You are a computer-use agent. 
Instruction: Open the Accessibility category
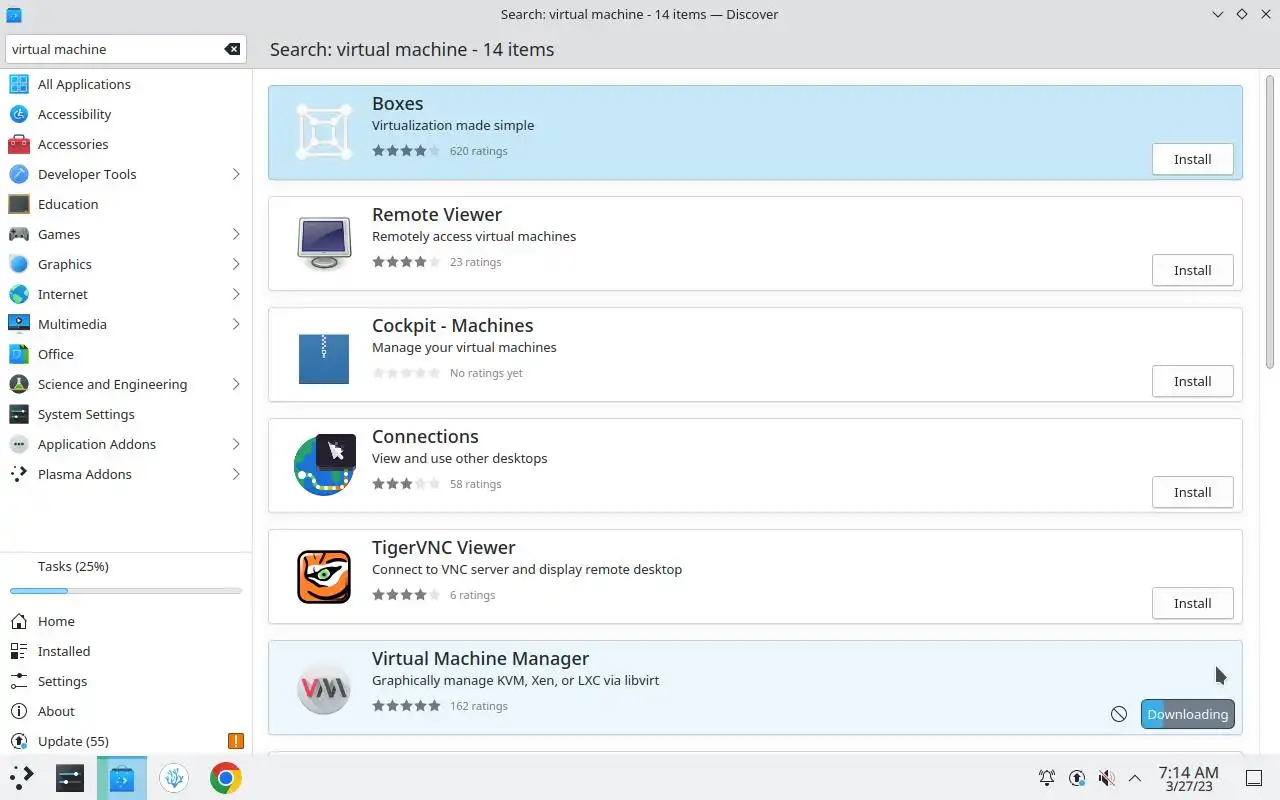coord(126,114)
